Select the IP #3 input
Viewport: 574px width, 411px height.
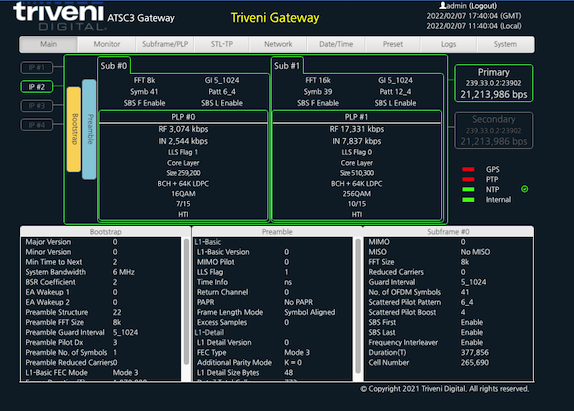[37, 106]
